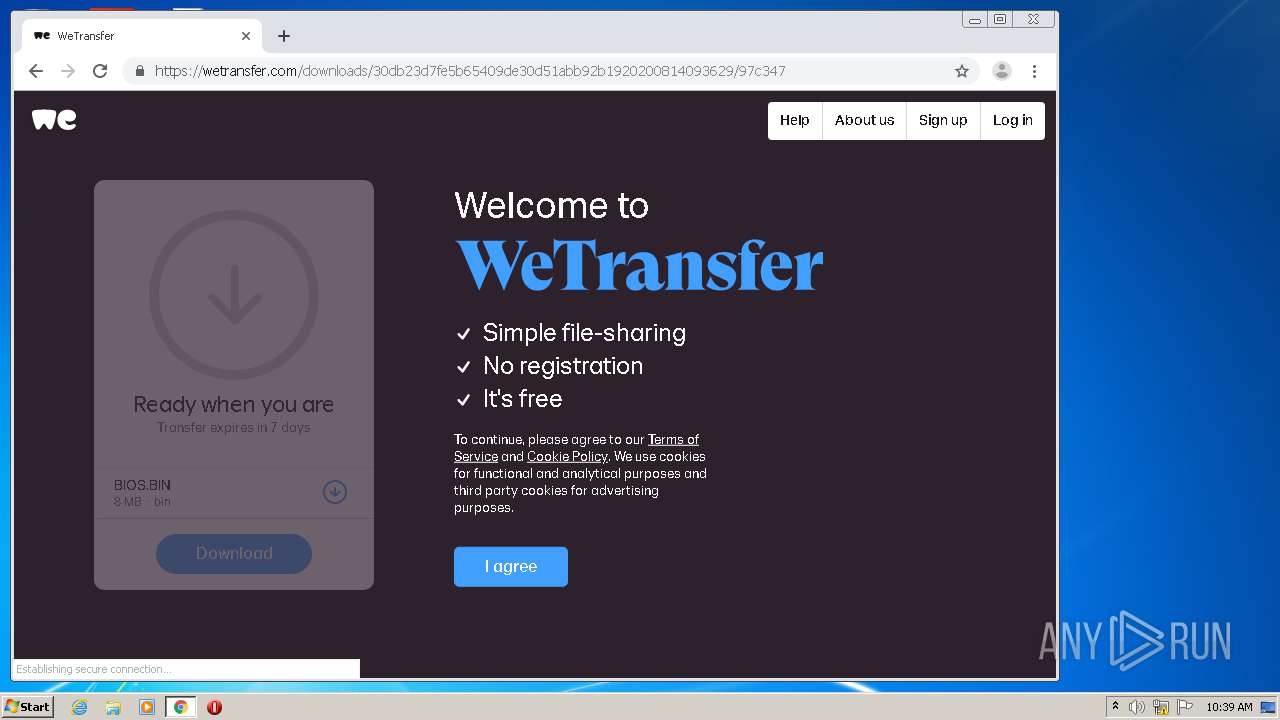Maximize the Chrome window
The width and height of the screenshot is (1280, 720).
tap(1000, 19)
